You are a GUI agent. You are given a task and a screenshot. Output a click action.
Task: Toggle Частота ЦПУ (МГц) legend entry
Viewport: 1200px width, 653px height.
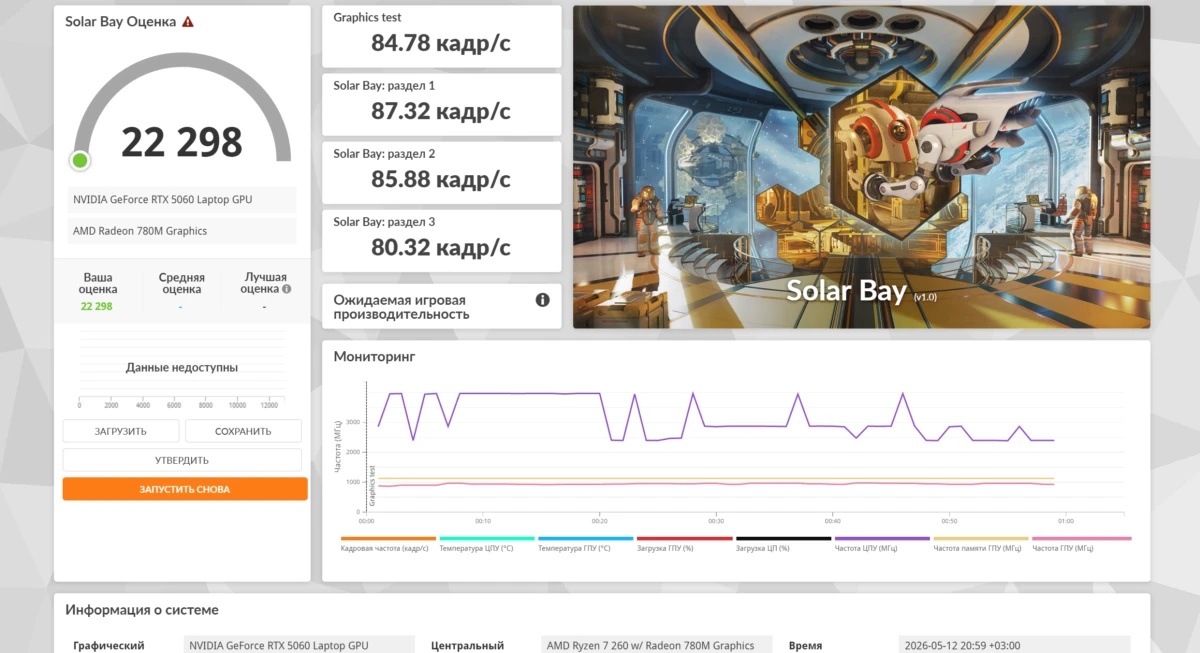pyautogui.click(x=880, y=544)
